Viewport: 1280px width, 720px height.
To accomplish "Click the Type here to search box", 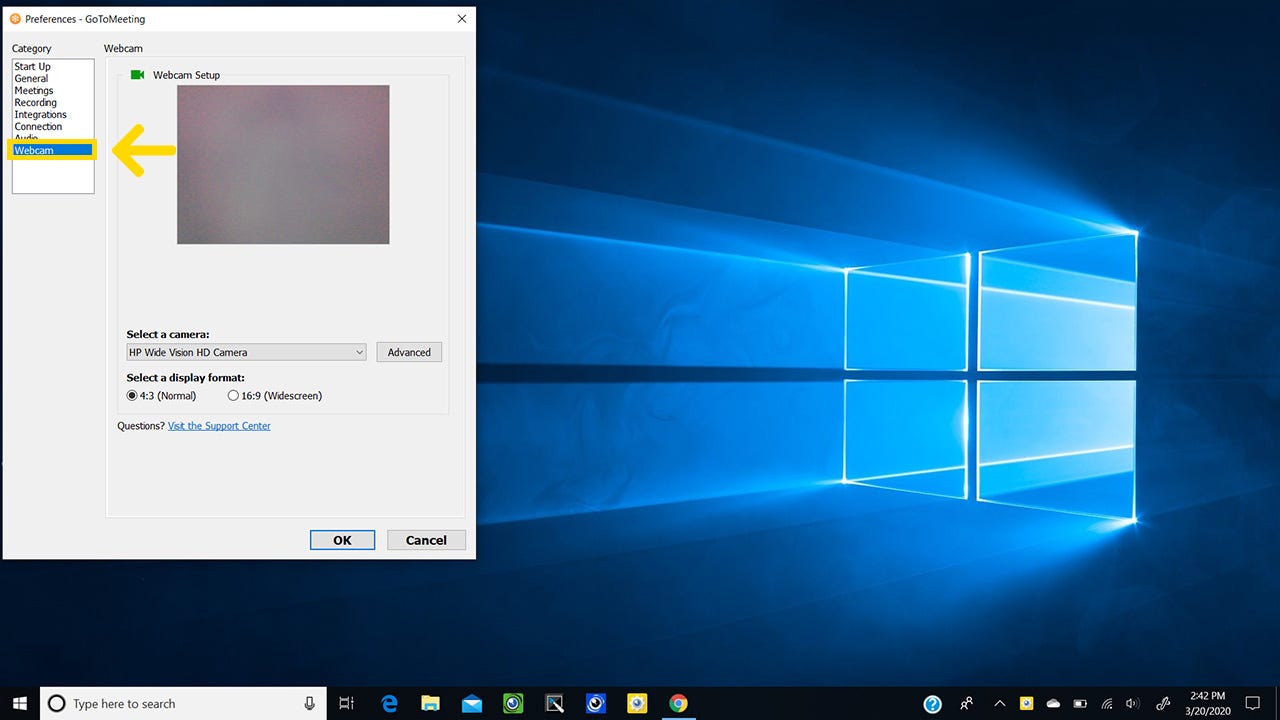I will (182, 704).
